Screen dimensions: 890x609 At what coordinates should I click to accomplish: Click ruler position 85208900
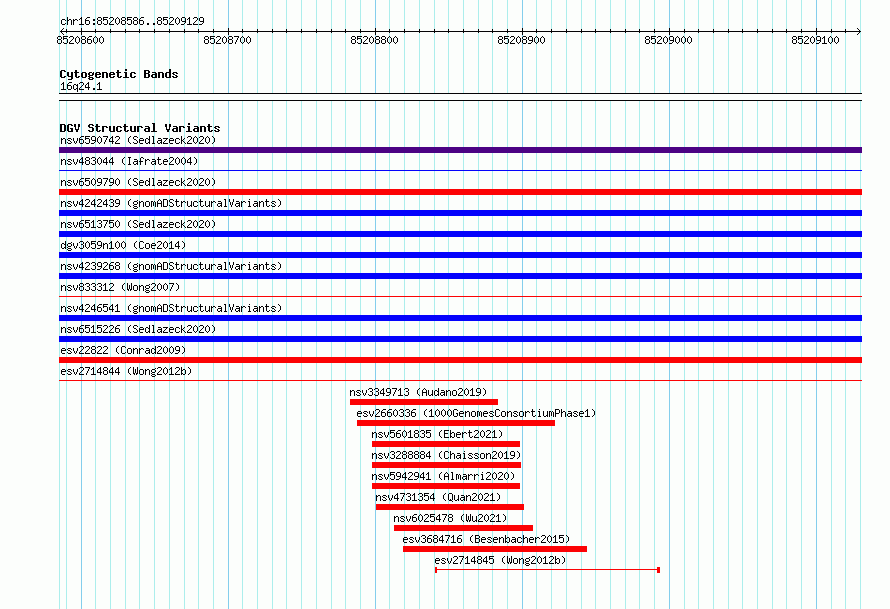pyautogui.click(x=521, y=40)
